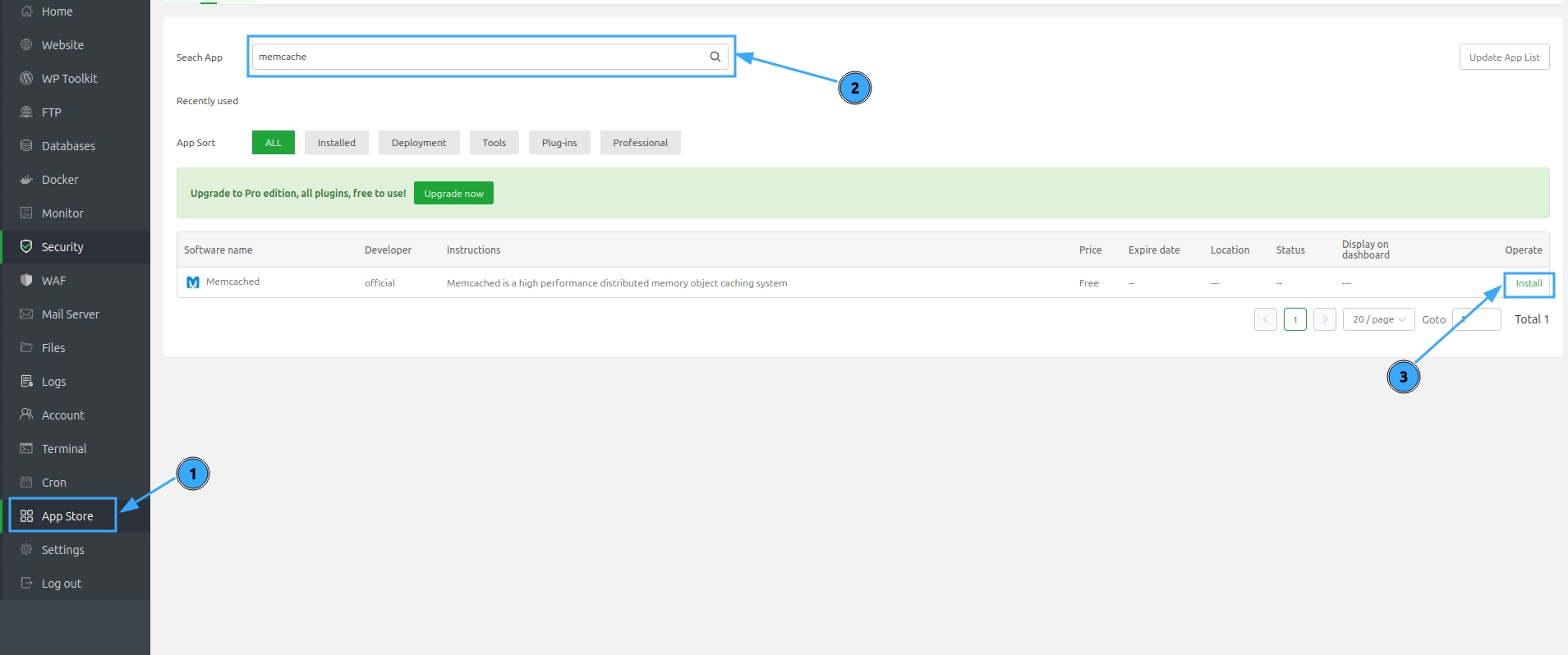
Task: Click the Logs document icon
Action: 26,382
